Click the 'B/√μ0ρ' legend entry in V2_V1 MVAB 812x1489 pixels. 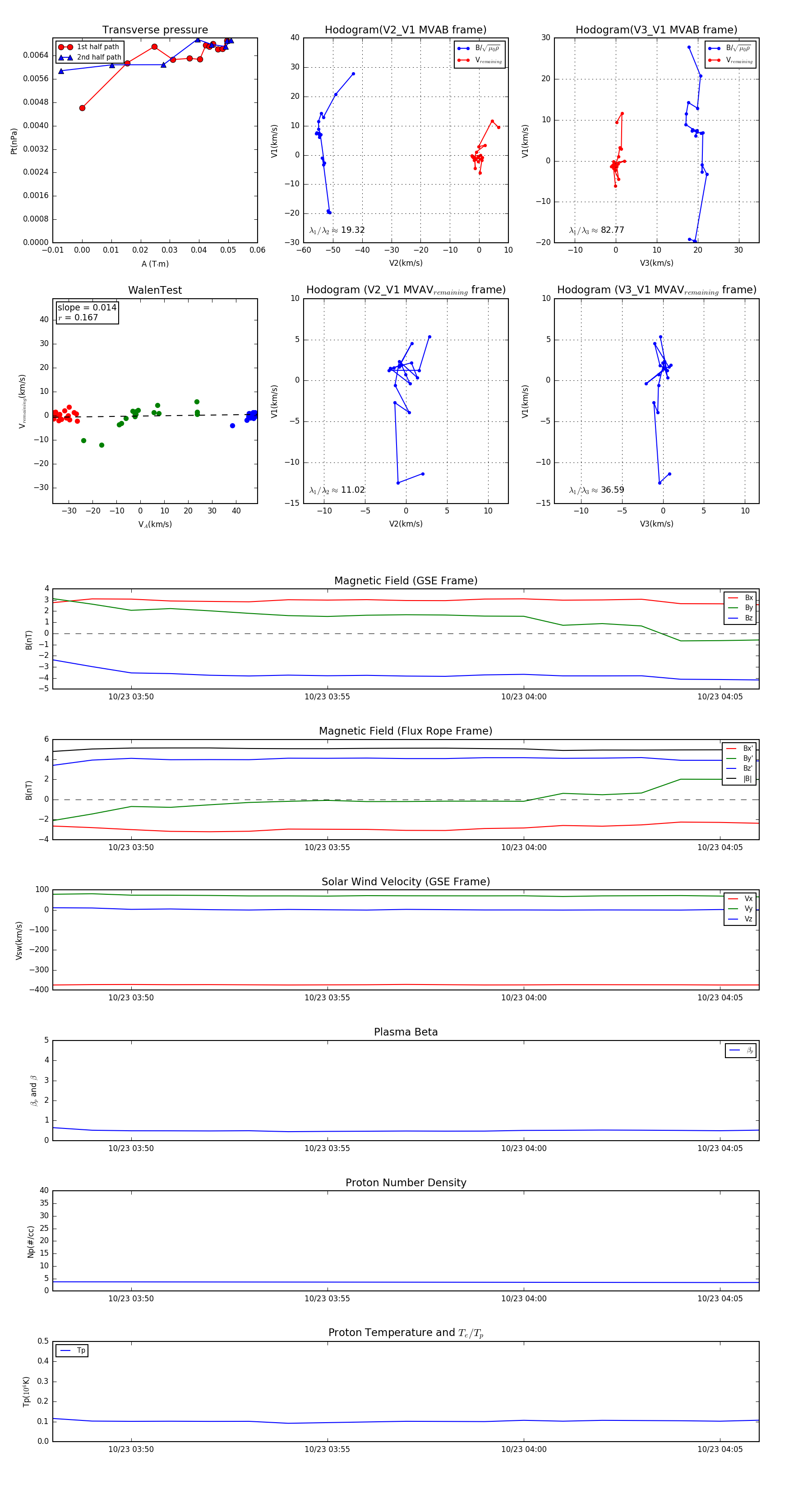click(x=480, y=49)
